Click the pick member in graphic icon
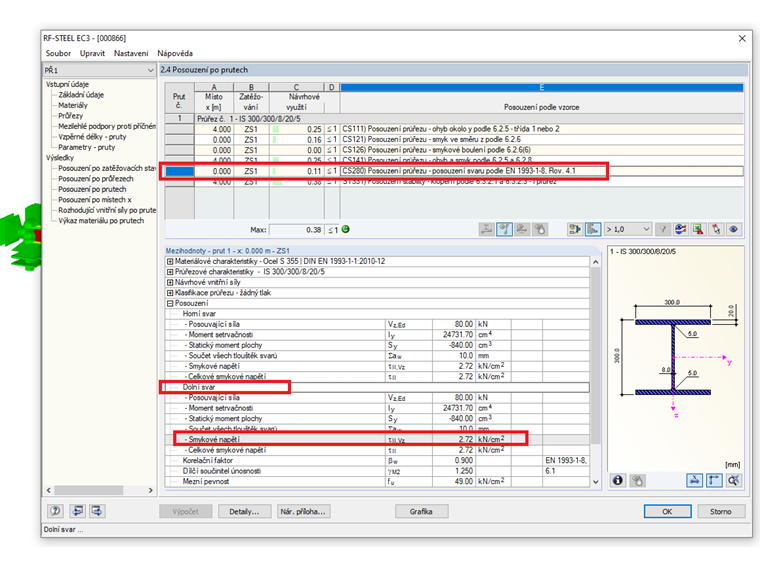760x570 pixels. point(716,229)
